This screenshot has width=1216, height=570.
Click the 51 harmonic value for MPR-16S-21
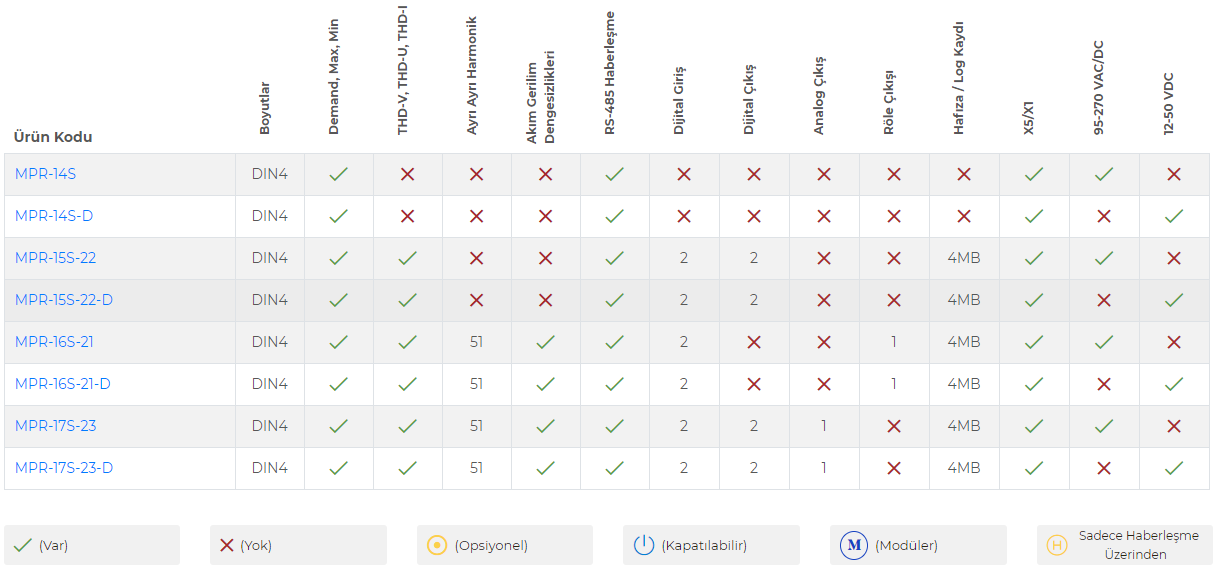click(x=476, y=342)
